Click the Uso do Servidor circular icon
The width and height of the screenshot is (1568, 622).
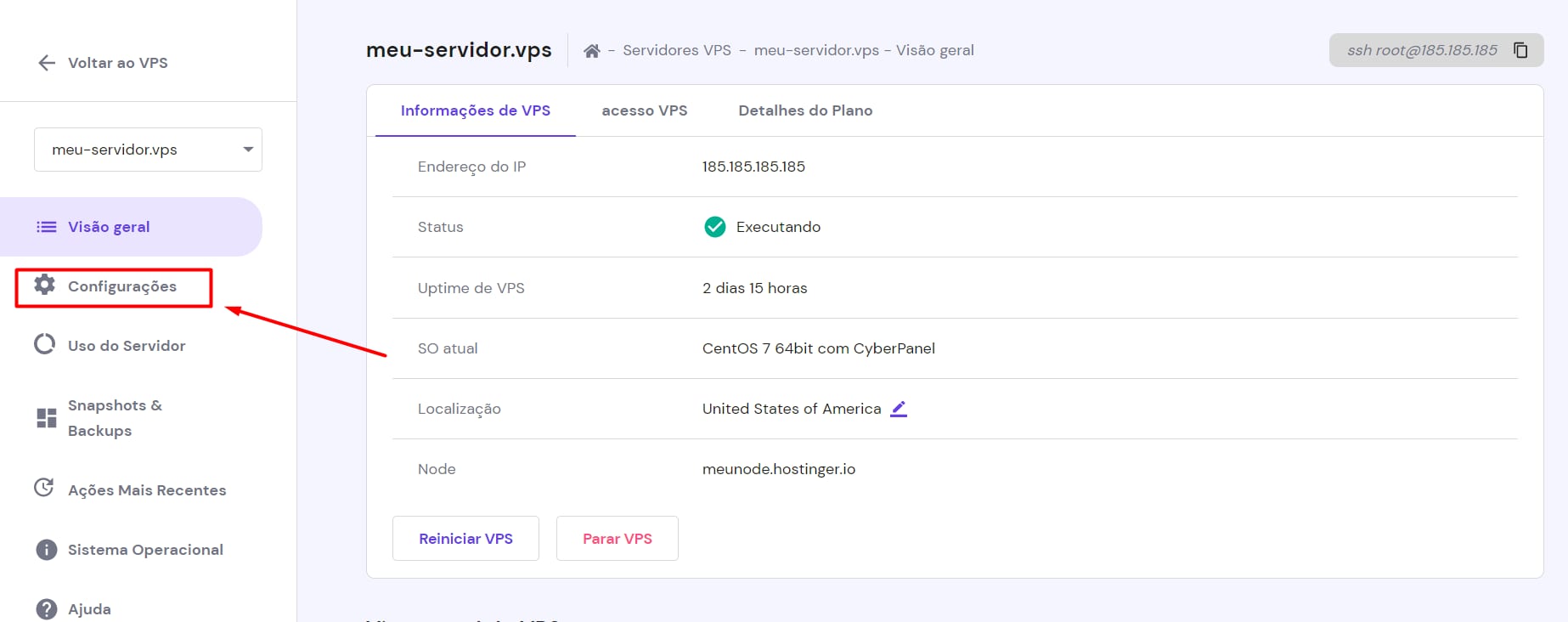[x=45, y=345]
